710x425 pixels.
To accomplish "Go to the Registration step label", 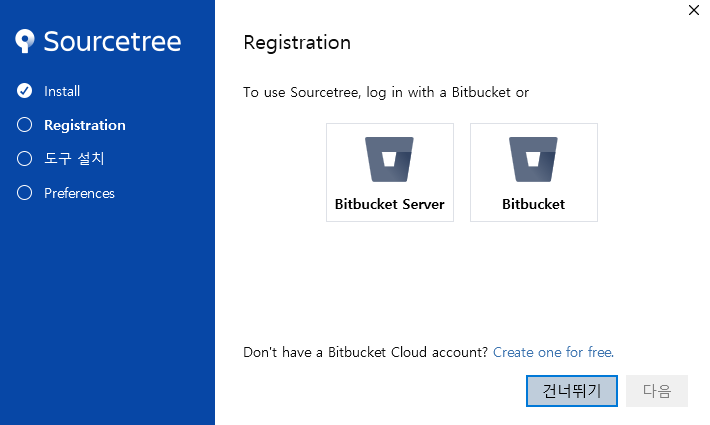I will 85,125.
